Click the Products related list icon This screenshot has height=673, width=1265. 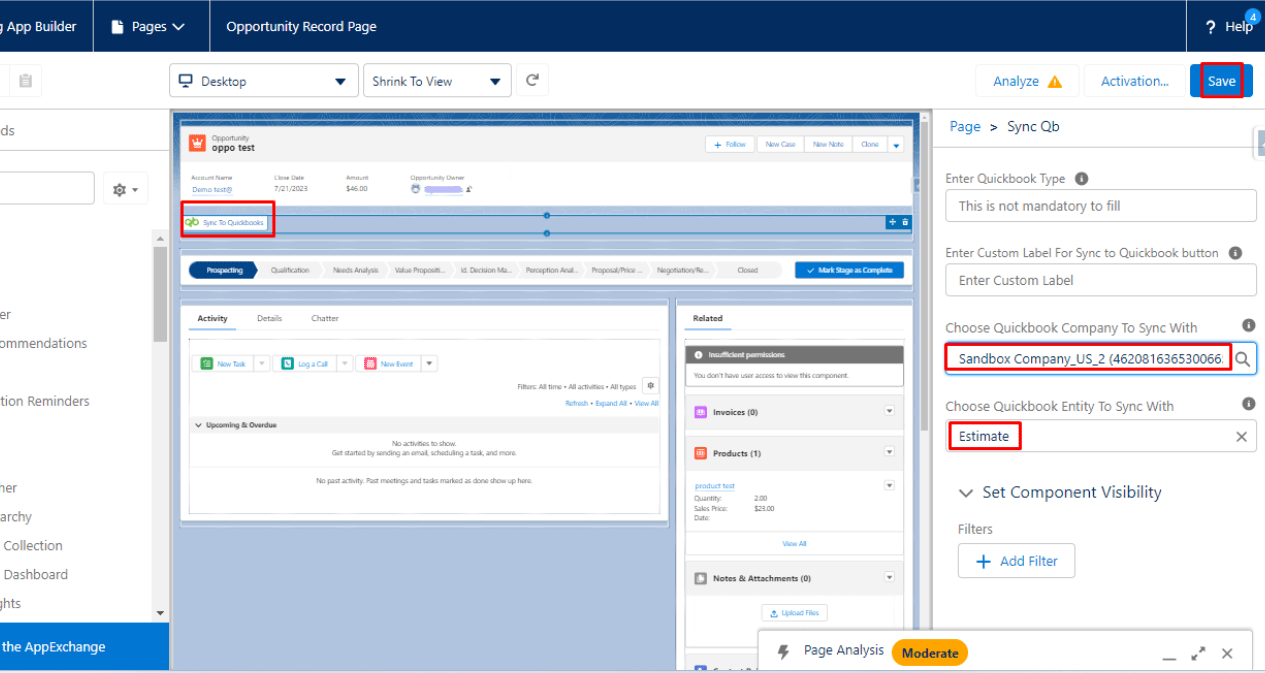tap(700, 453)
